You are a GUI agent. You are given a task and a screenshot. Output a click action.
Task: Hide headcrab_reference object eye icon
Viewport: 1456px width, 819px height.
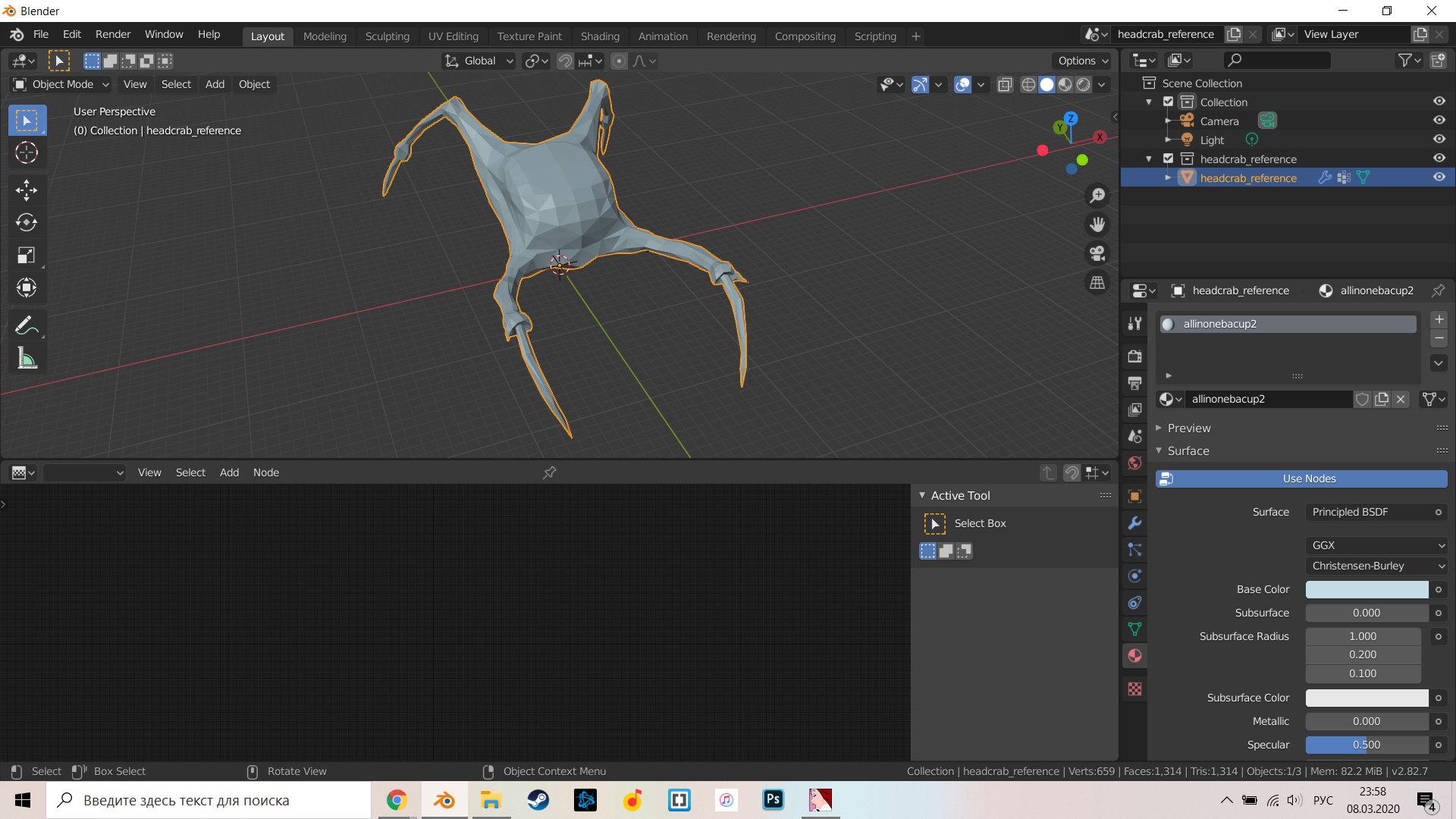(1439, 177)
